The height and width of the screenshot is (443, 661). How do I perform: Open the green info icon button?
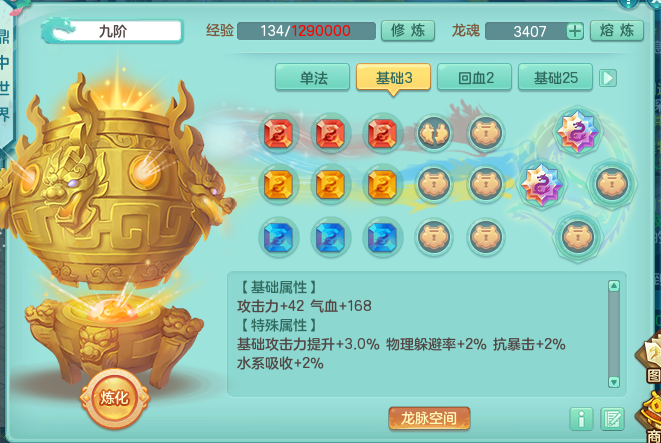coord(581,419)
